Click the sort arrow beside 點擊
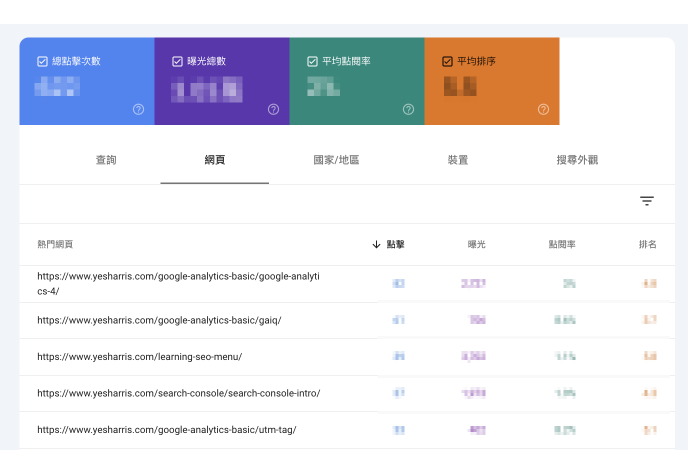This screenshot has width=688, height=450. point(376,244)
